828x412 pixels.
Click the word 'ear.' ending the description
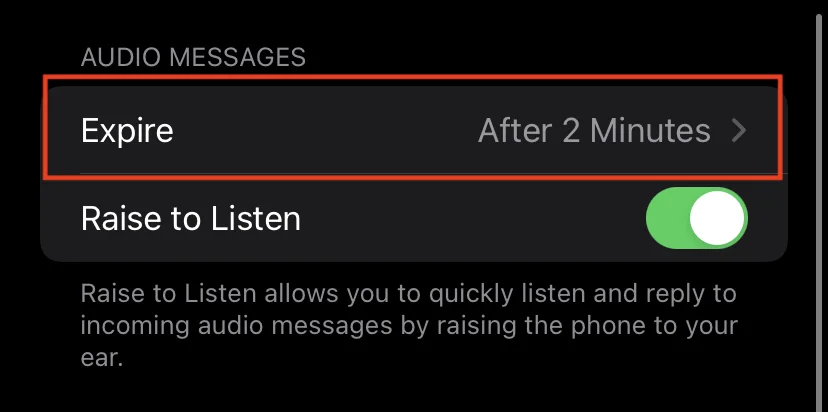tap(102, 359)
